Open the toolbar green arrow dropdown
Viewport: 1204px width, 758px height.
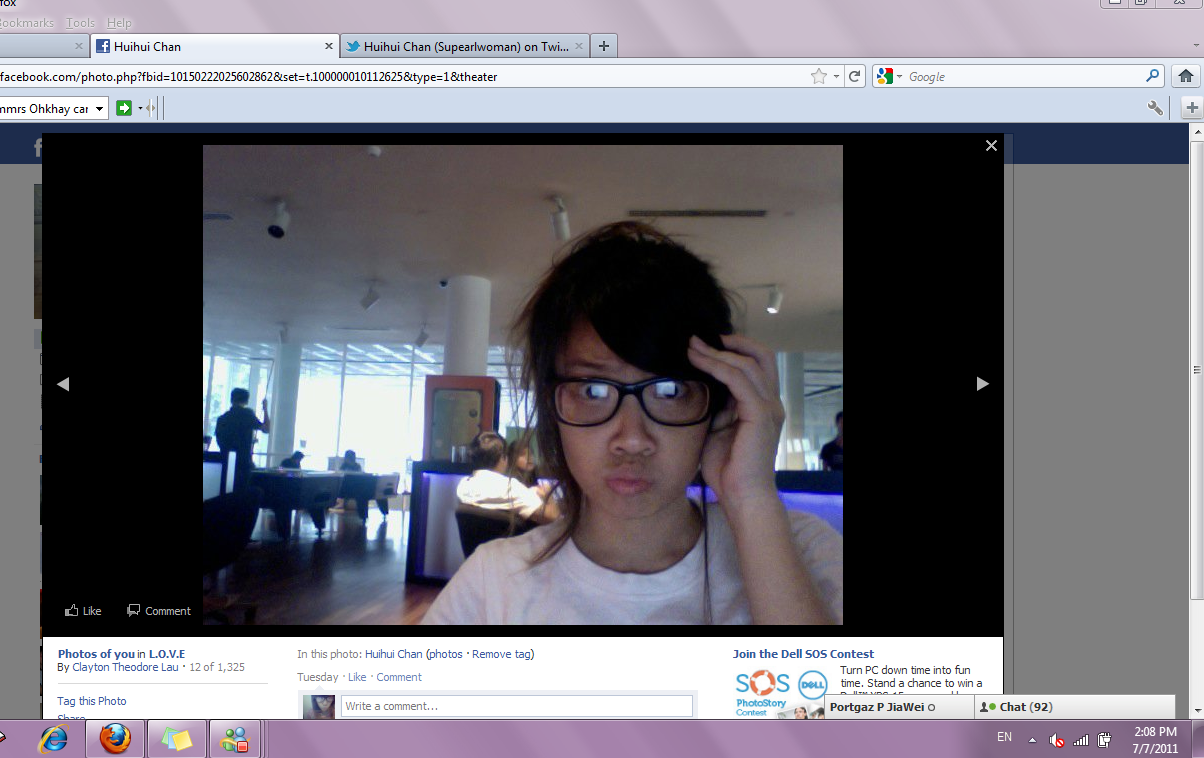(x=141, y=108)
